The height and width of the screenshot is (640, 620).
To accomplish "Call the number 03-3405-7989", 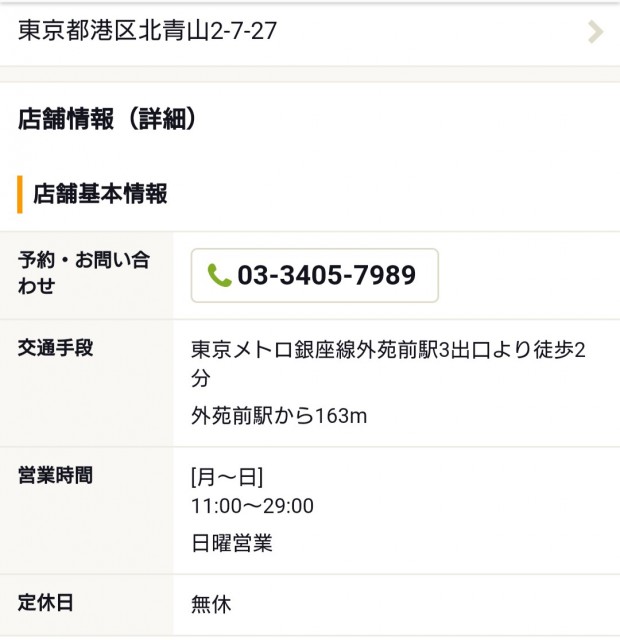I will 314,275.
